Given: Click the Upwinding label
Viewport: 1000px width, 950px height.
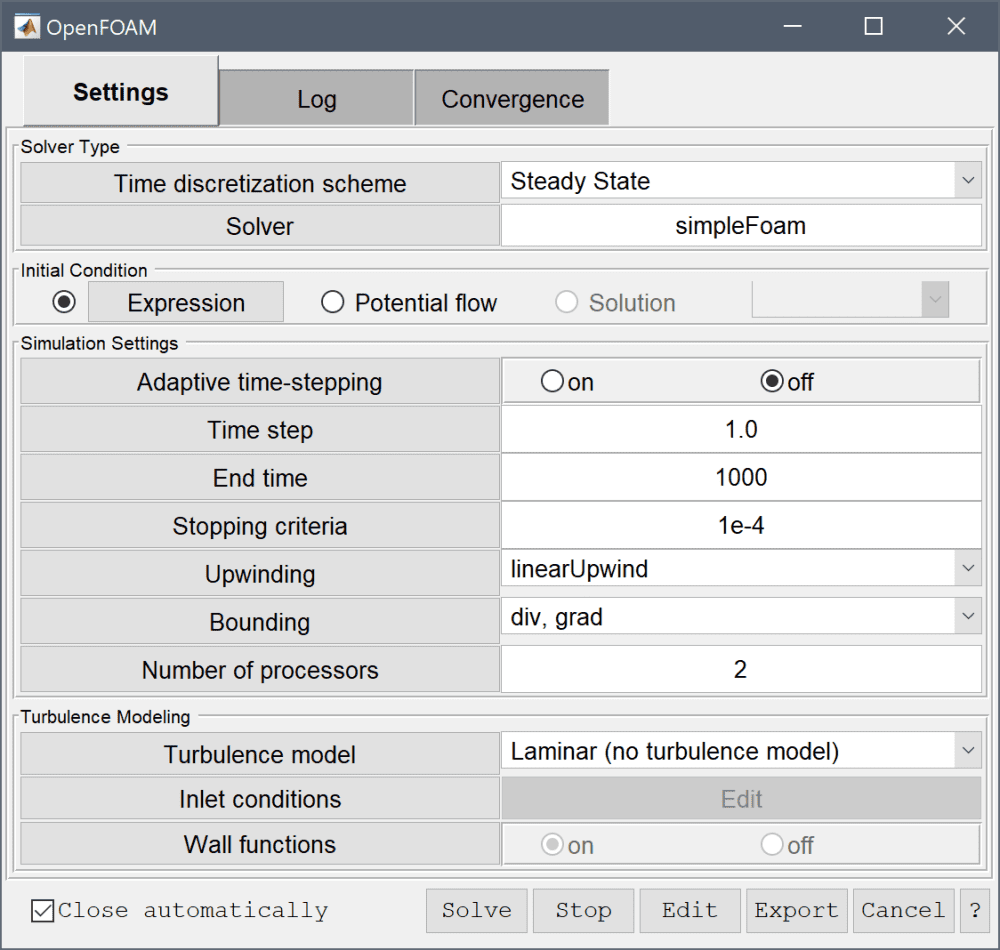Looking at the screenshot, I should click(x=260, y=574).
